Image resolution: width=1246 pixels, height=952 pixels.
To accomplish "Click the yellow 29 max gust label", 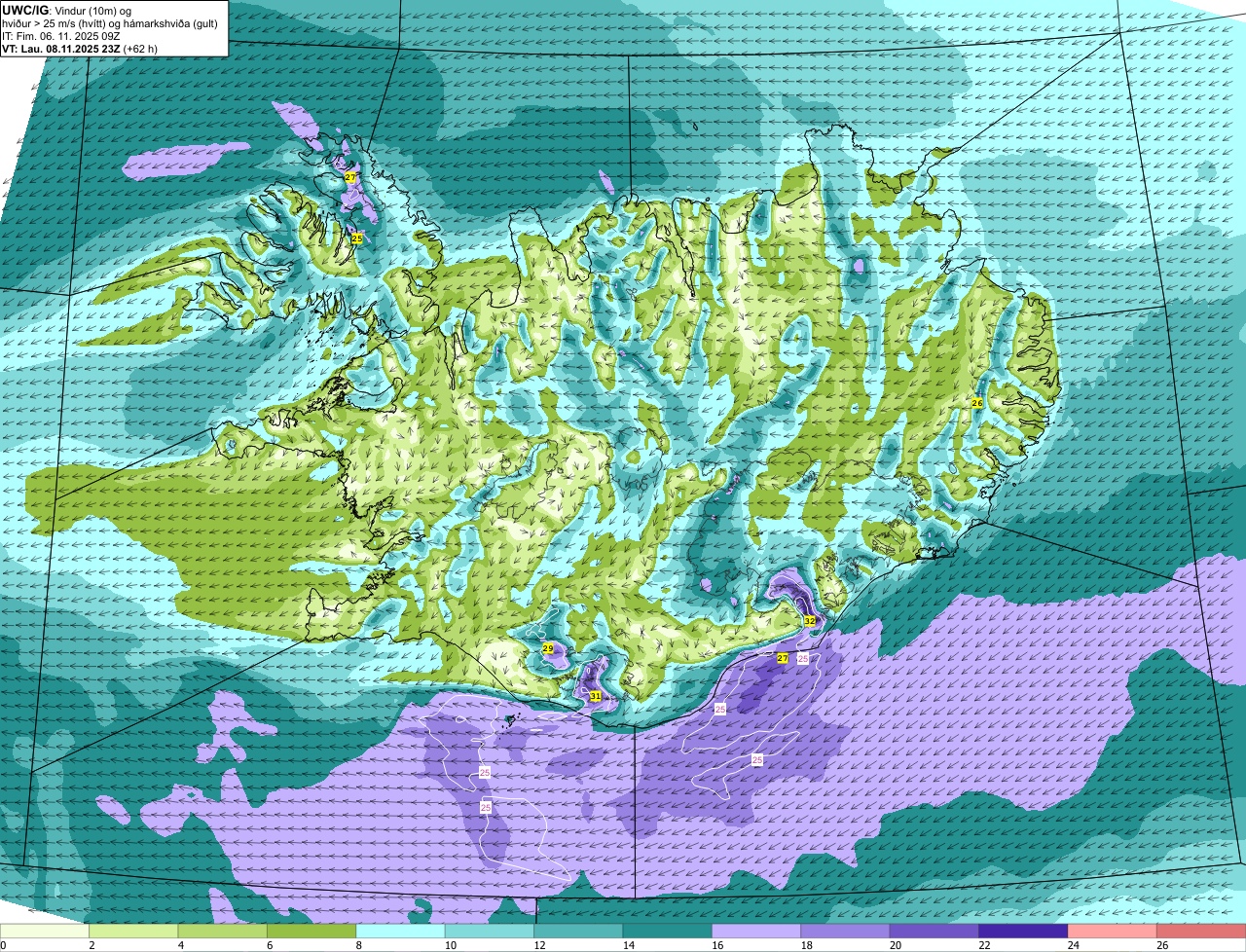I will (548, 648).
